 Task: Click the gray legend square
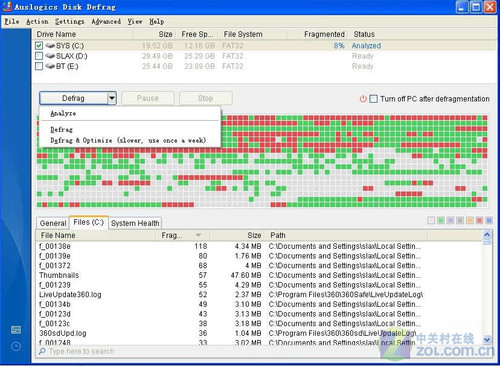tap(460, 220)
